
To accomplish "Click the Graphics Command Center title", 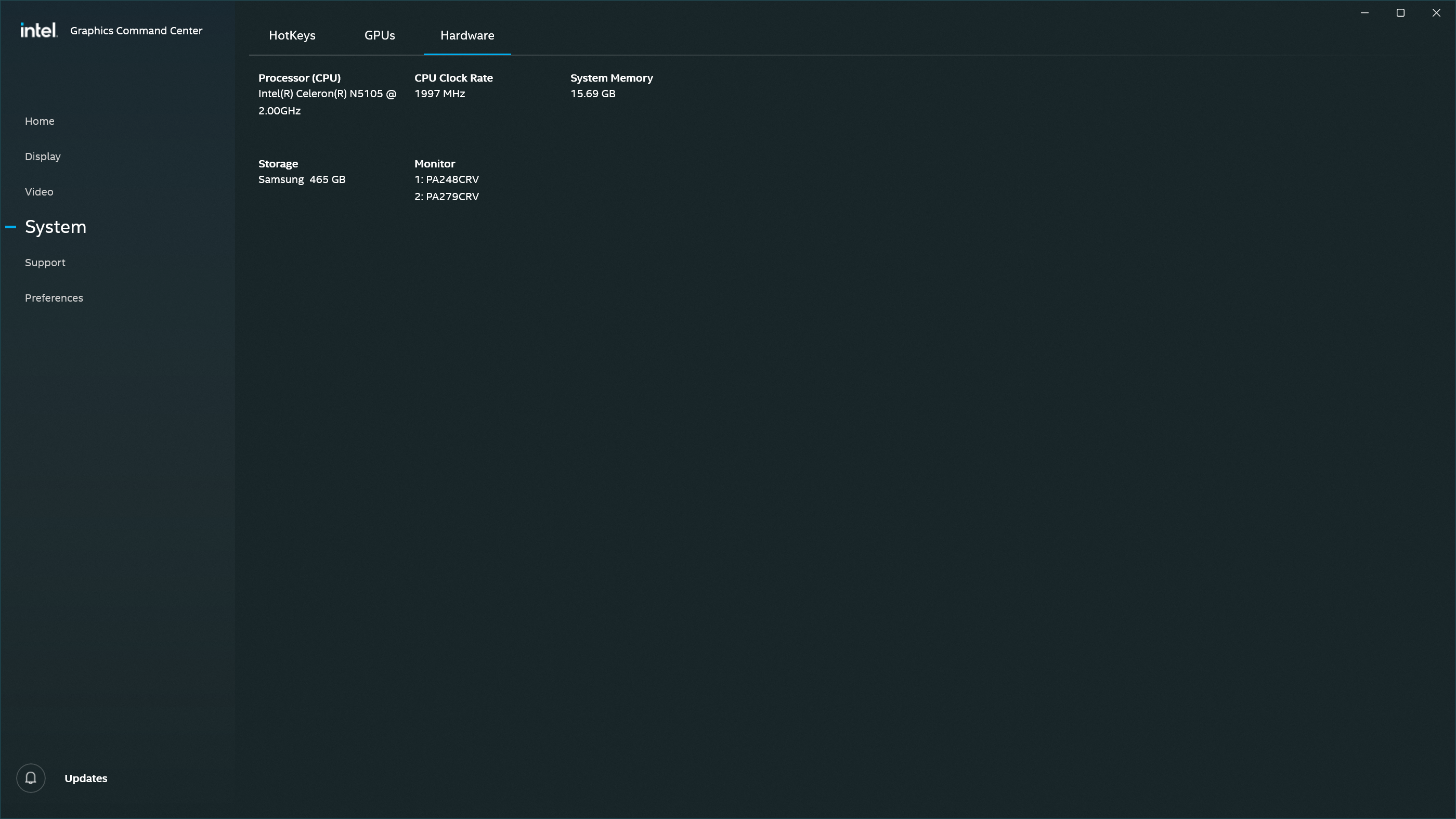I will (136, 31).
